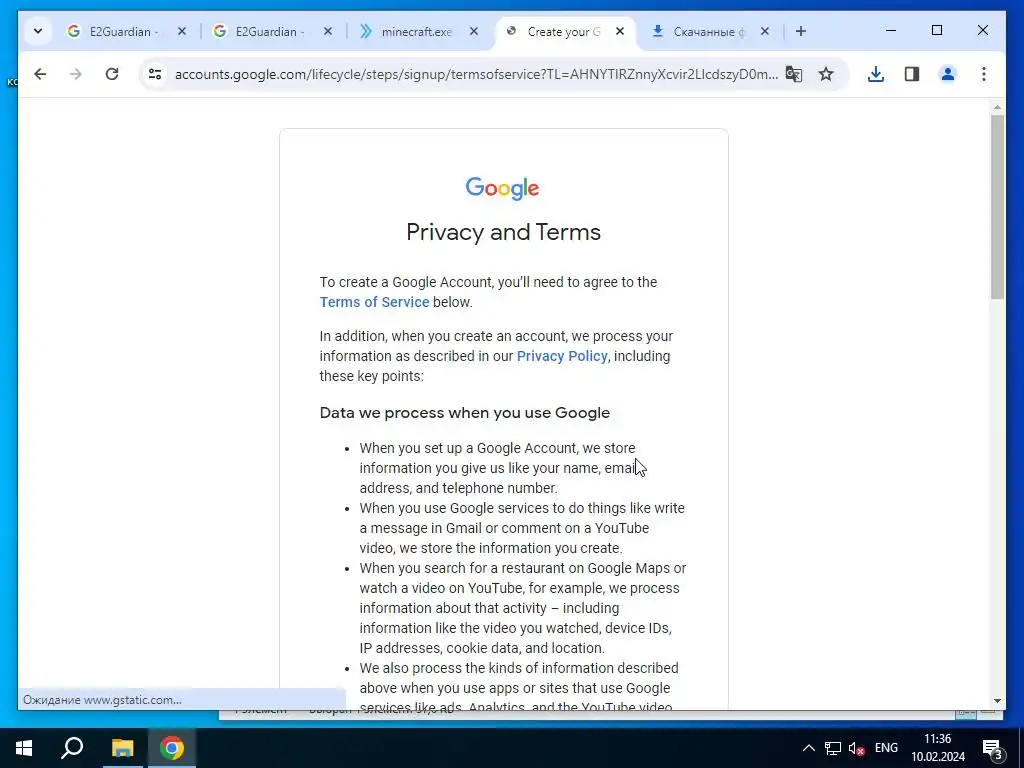Switch to the Скачанные downloads tab
The image size is (1024, 768).
pyautogui.click(x=711, y=31)
